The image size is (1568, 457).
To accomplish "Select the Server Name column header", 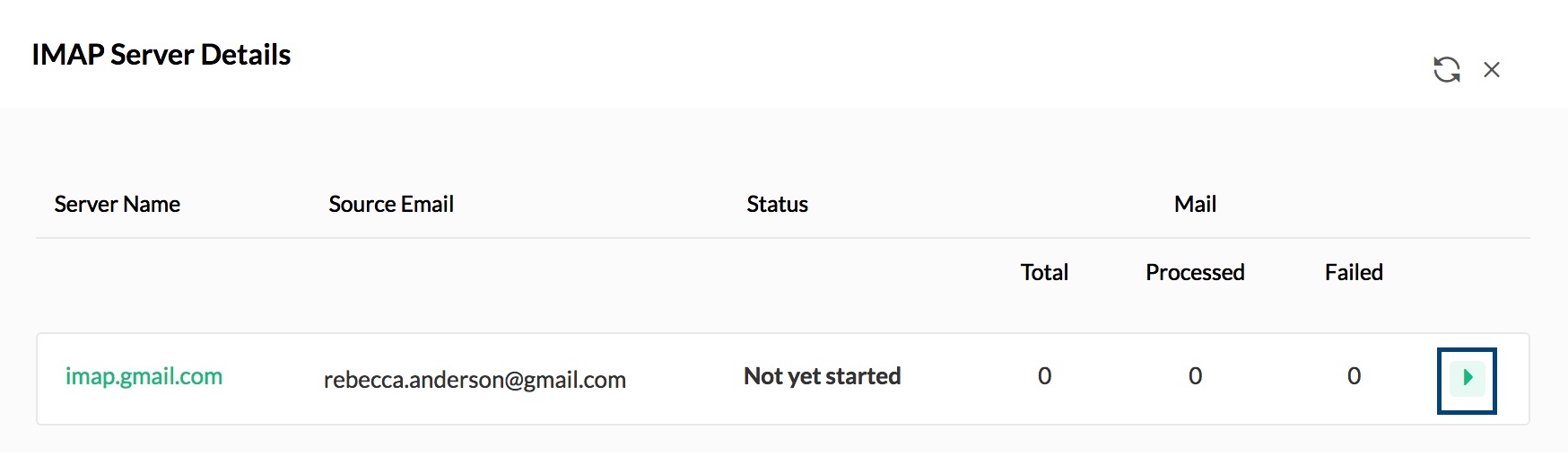I will pos(117,205).
